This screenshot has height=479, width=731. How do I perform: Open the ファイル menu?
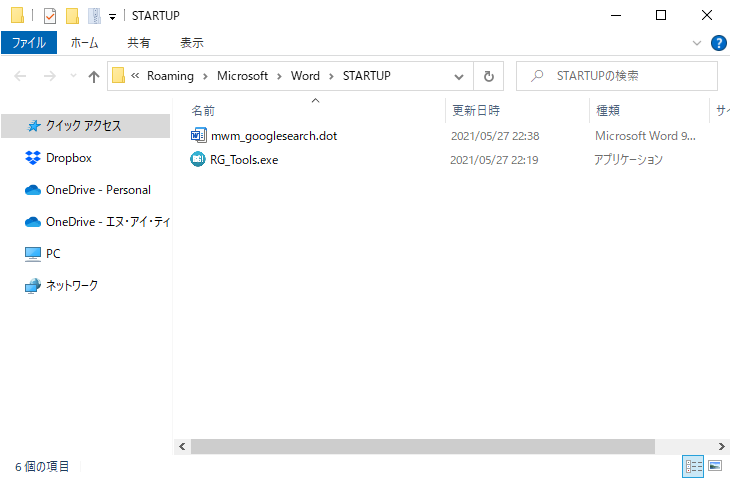[x=29, y=43]
